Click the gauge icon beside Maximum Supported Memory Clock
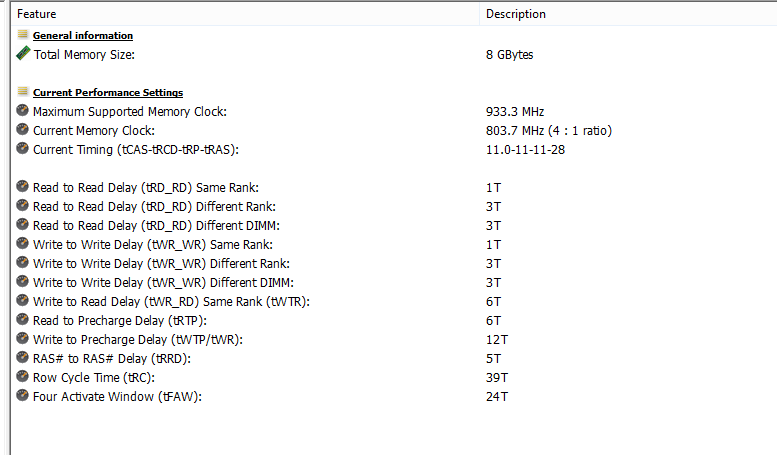The width and height of the screenshot is (777, 455). [x=22, y=111]
